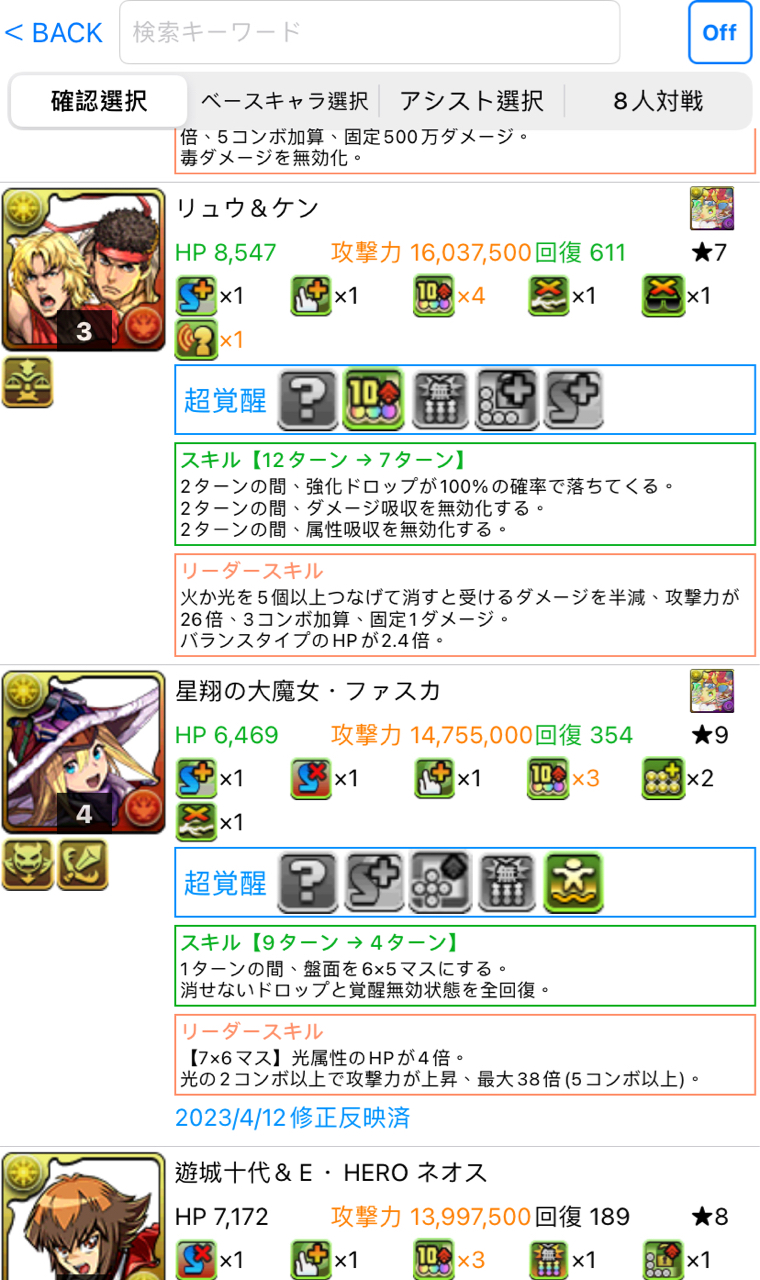Toggle the Off button at top right

pos(720,33)
